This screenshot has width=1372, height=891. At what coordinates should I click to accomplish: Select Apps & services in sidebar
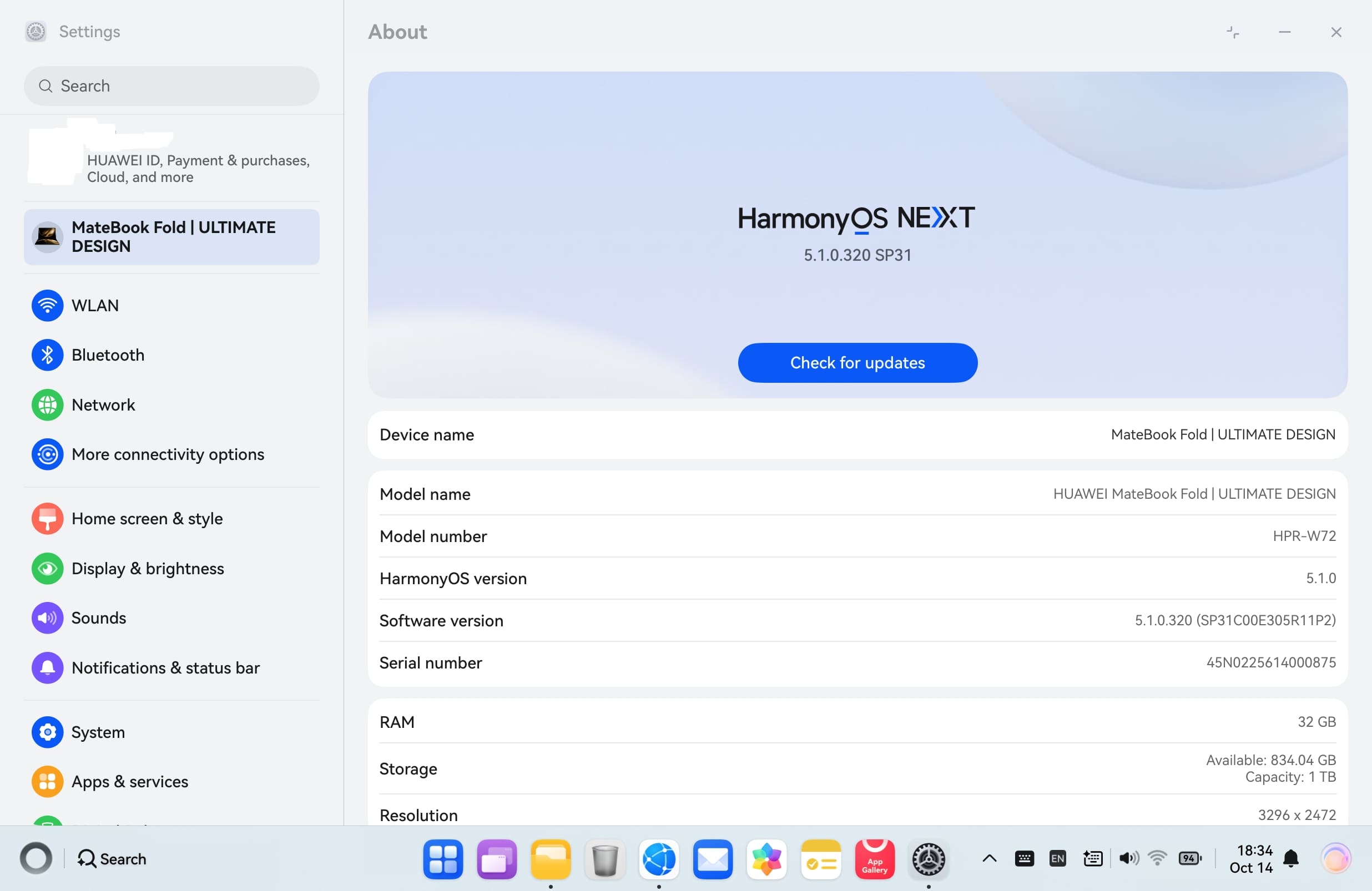tap(130, 782)
